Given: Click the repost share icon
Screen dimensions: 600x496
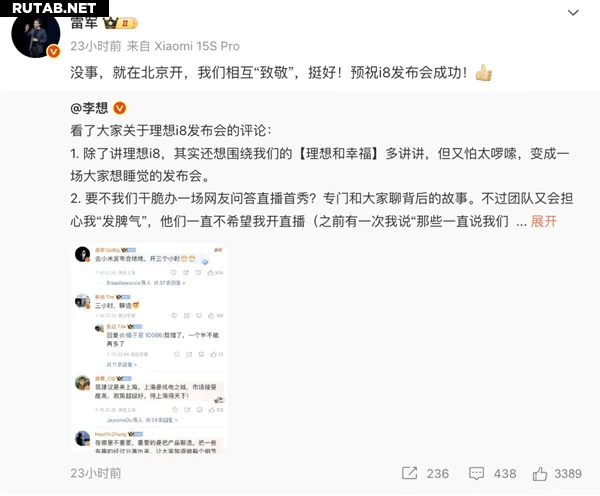Looking at the screenshot, I should coord(409,473).
